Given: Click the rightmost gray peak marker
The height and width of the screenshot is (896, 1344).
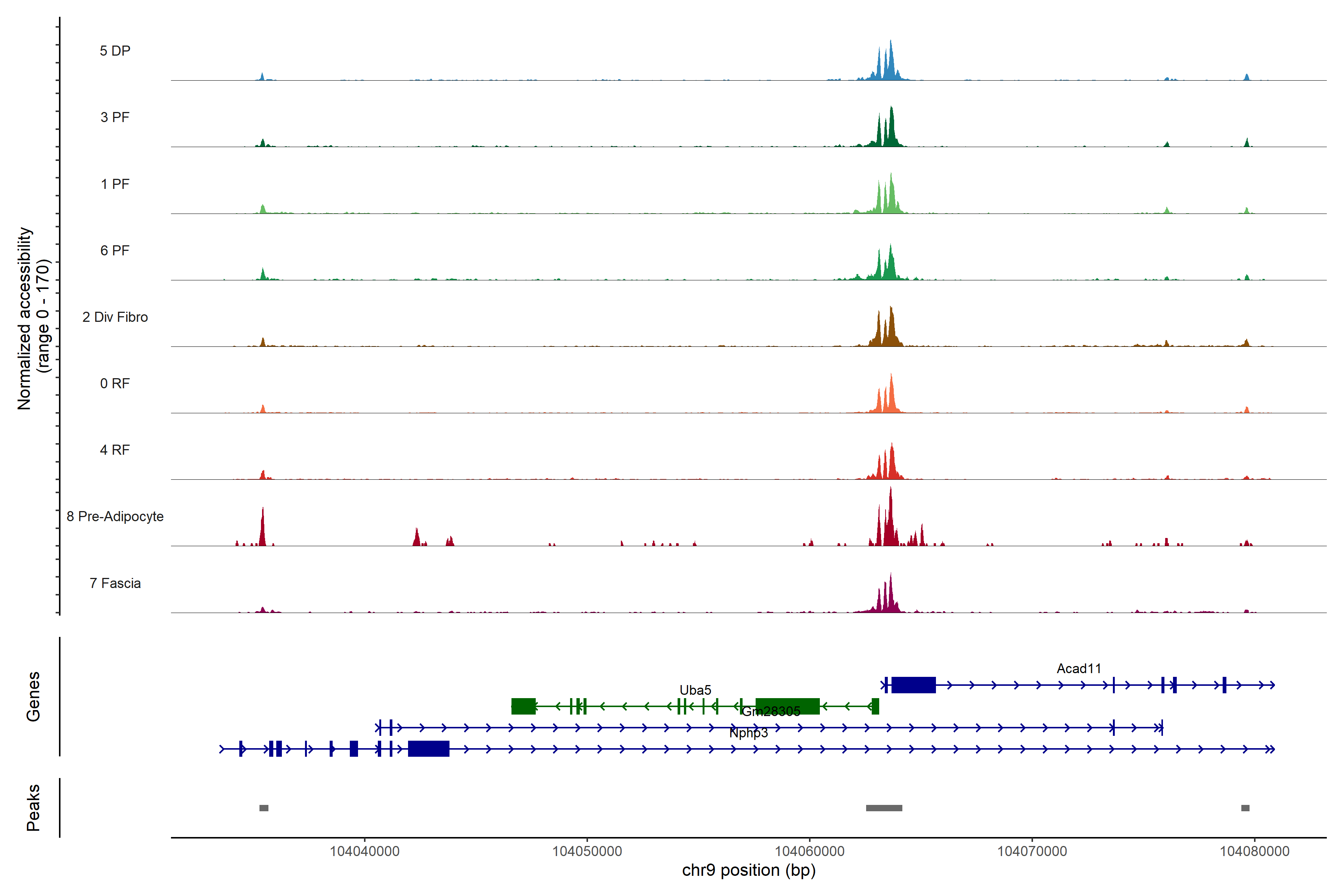Looking at the screenshot, I should click(1245, 808).
